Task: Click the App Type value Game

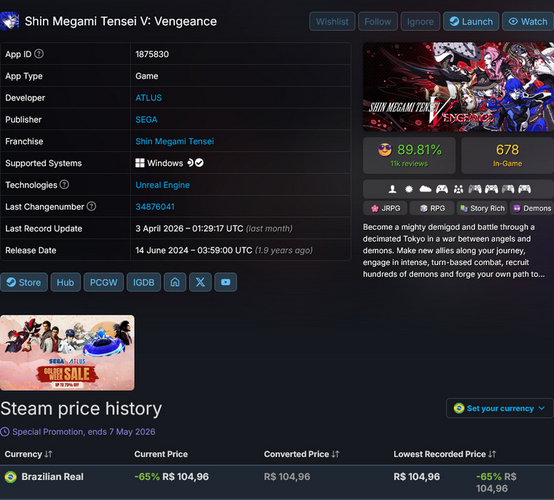Action: click(147, 76)
